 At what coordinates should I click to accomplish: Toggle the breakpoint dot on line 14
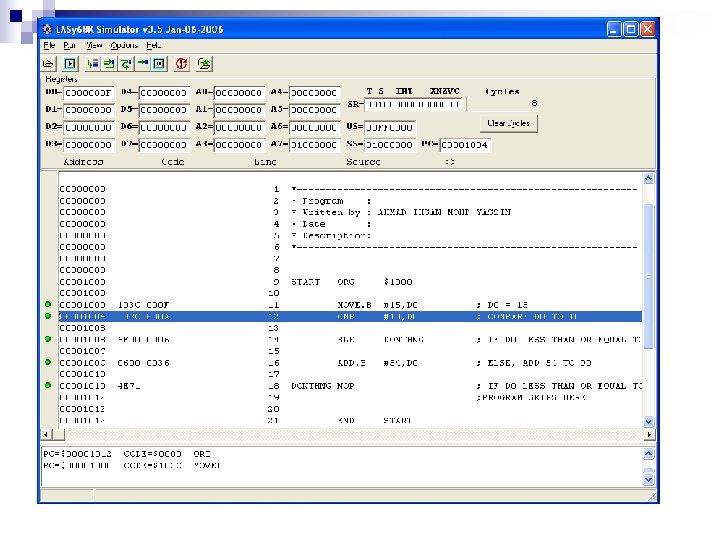coord(48,339)
